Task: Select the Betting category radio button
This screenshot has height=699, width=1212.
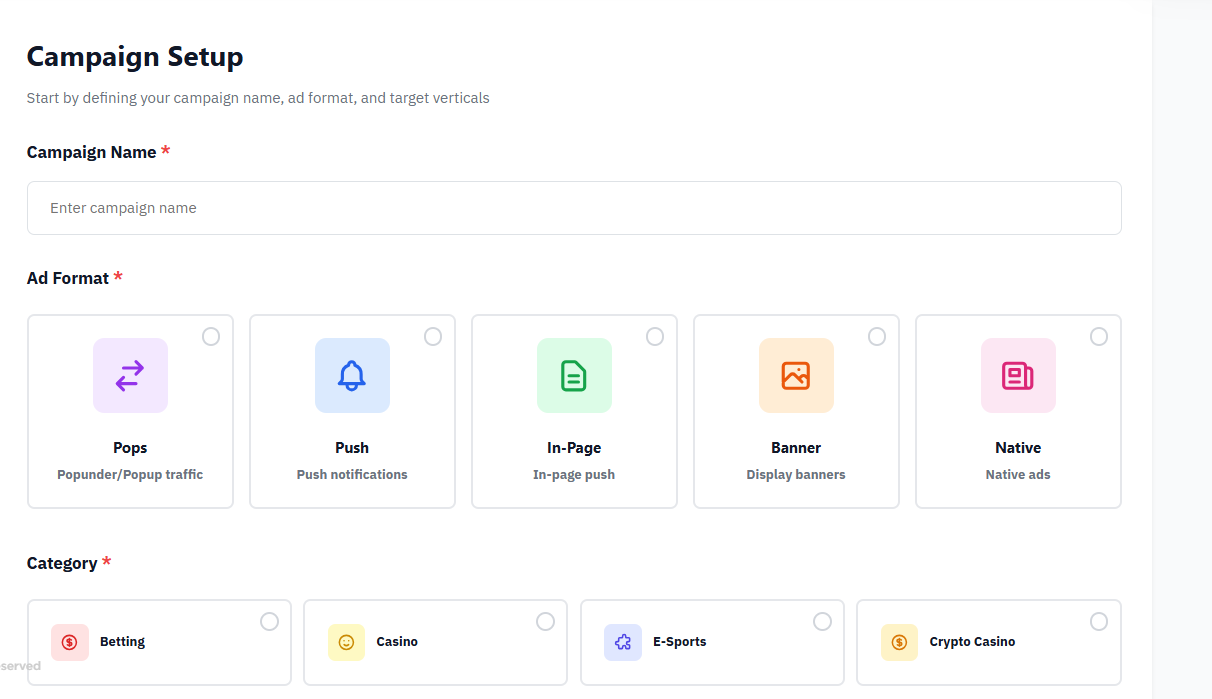Action: coord(269,622)
